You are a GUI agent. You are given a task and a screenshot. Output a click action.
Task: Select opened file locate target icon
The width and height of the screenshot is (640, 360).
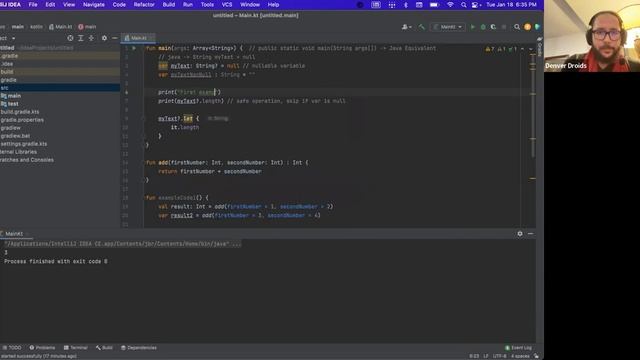pyautogui.click(x=70, y=38)
